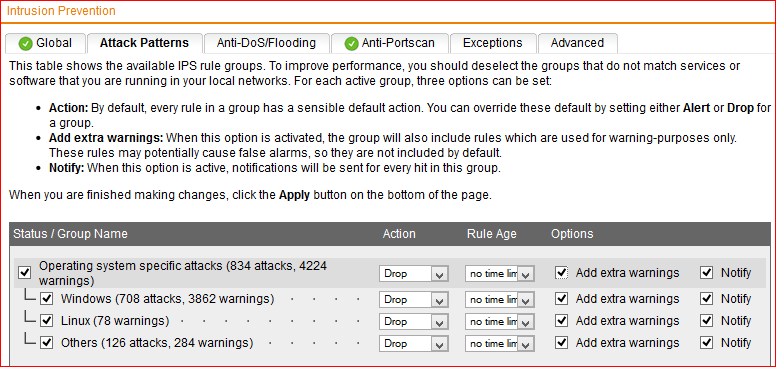This screenshot has height=367, width=776.
Task: Toggle the Others group checkbox
Action: [x=47, y=343]
